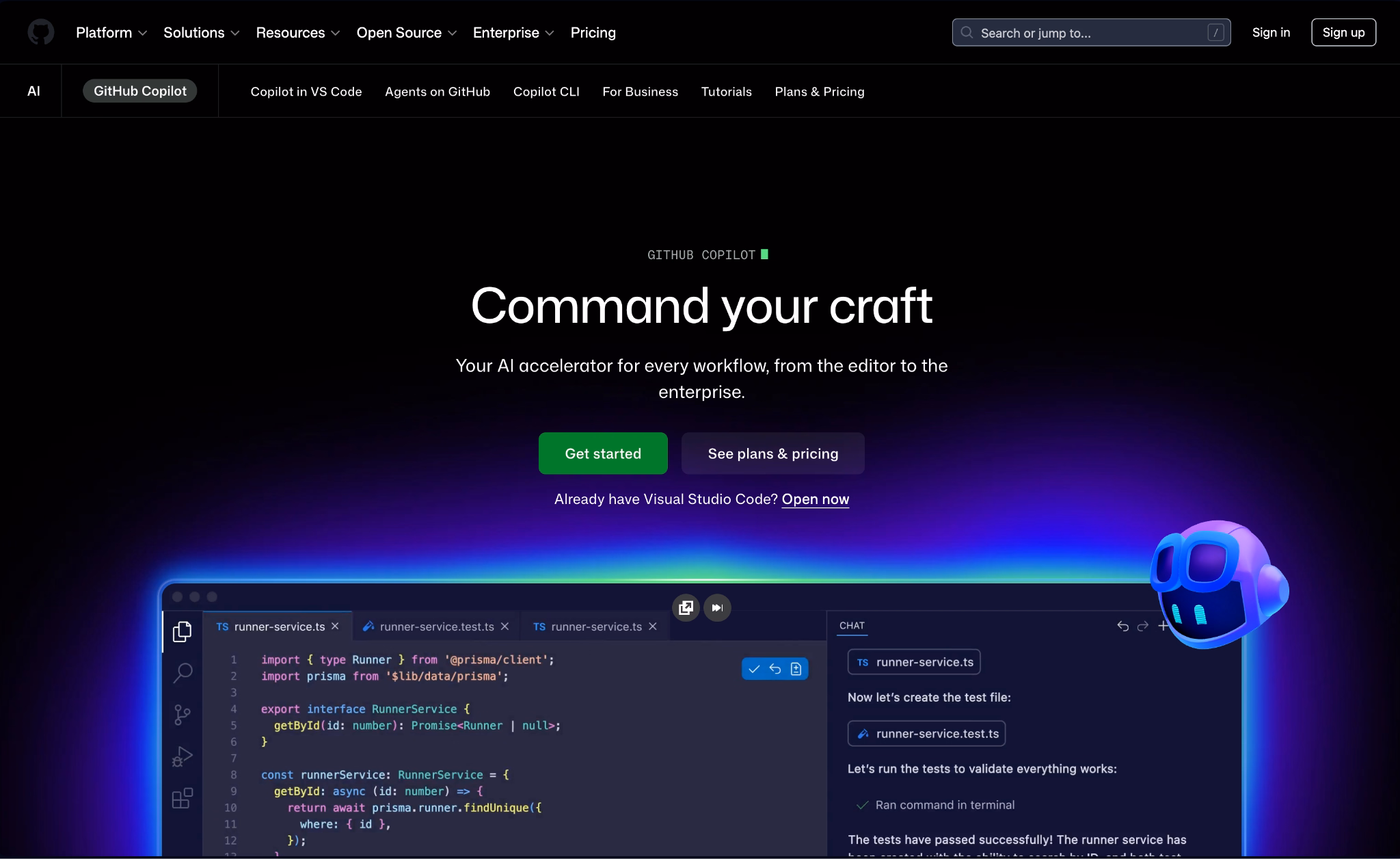Open Tutorials page
The image size is (1400, 859).
726,92
